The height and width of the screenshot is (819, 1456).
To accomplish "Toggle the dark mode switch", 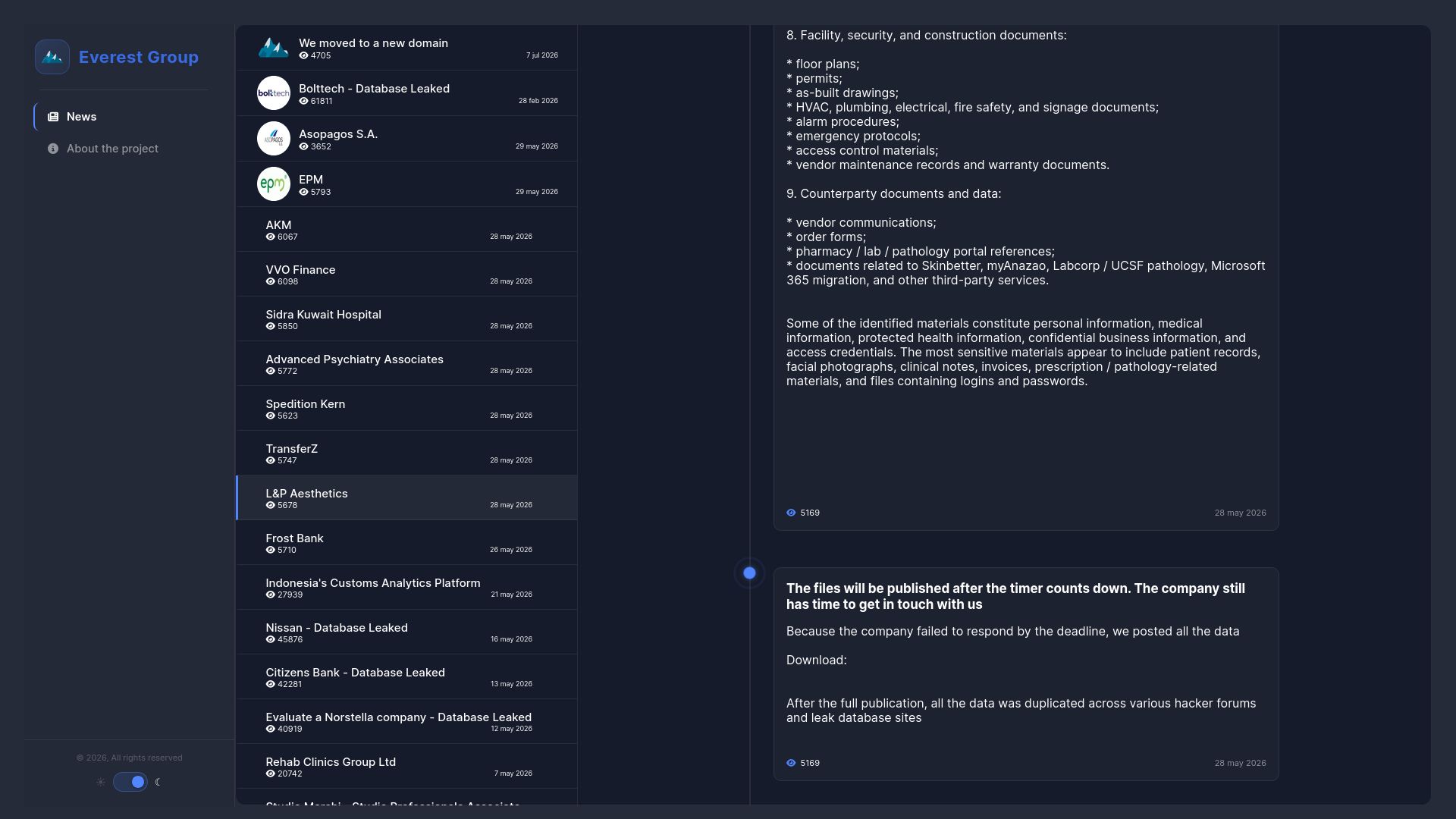I will tap(130, 782).
